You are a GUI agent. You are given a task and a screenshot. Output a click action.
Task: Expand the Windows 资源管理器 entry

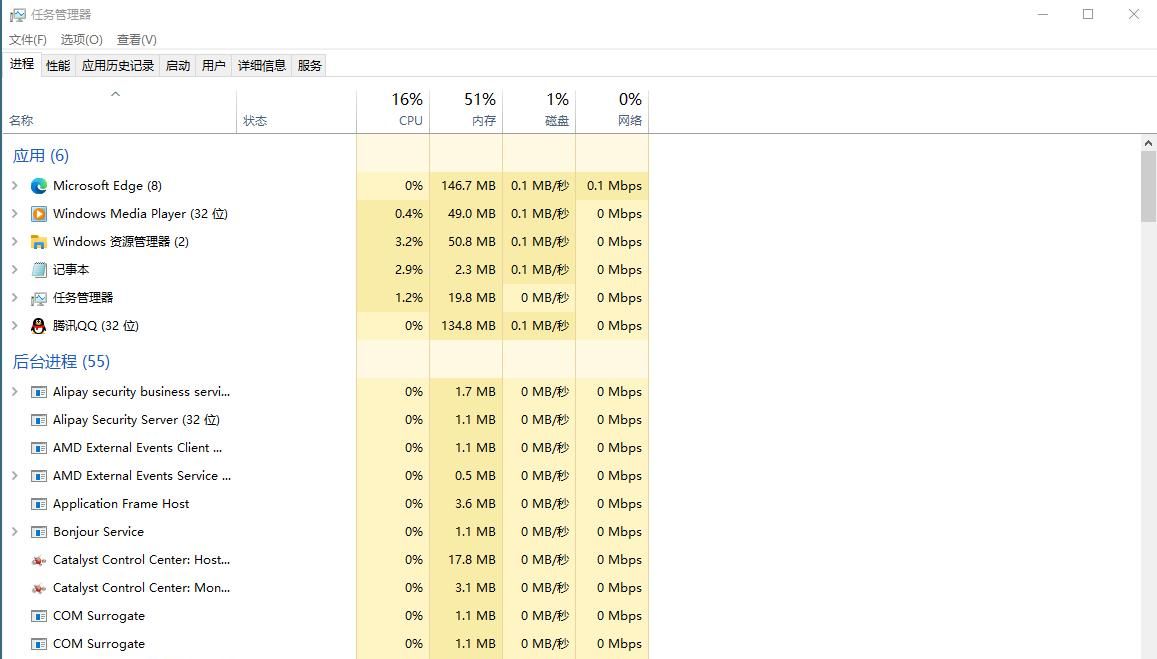click(14, 241)
